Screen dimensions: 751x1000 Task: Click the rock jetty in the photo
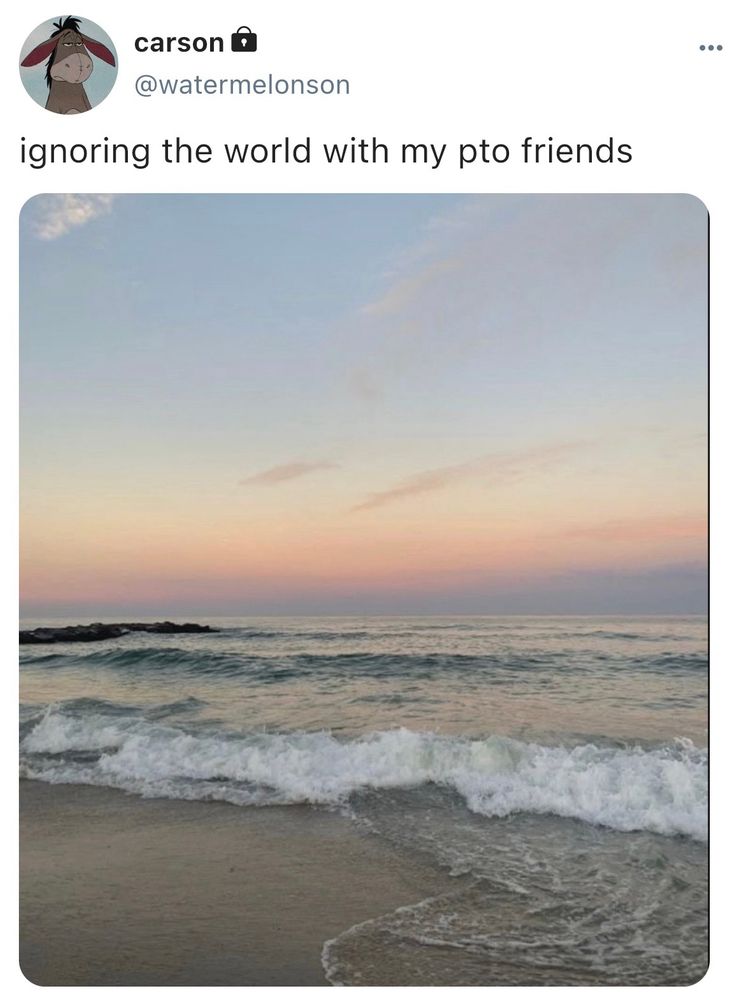coord(117,631)
